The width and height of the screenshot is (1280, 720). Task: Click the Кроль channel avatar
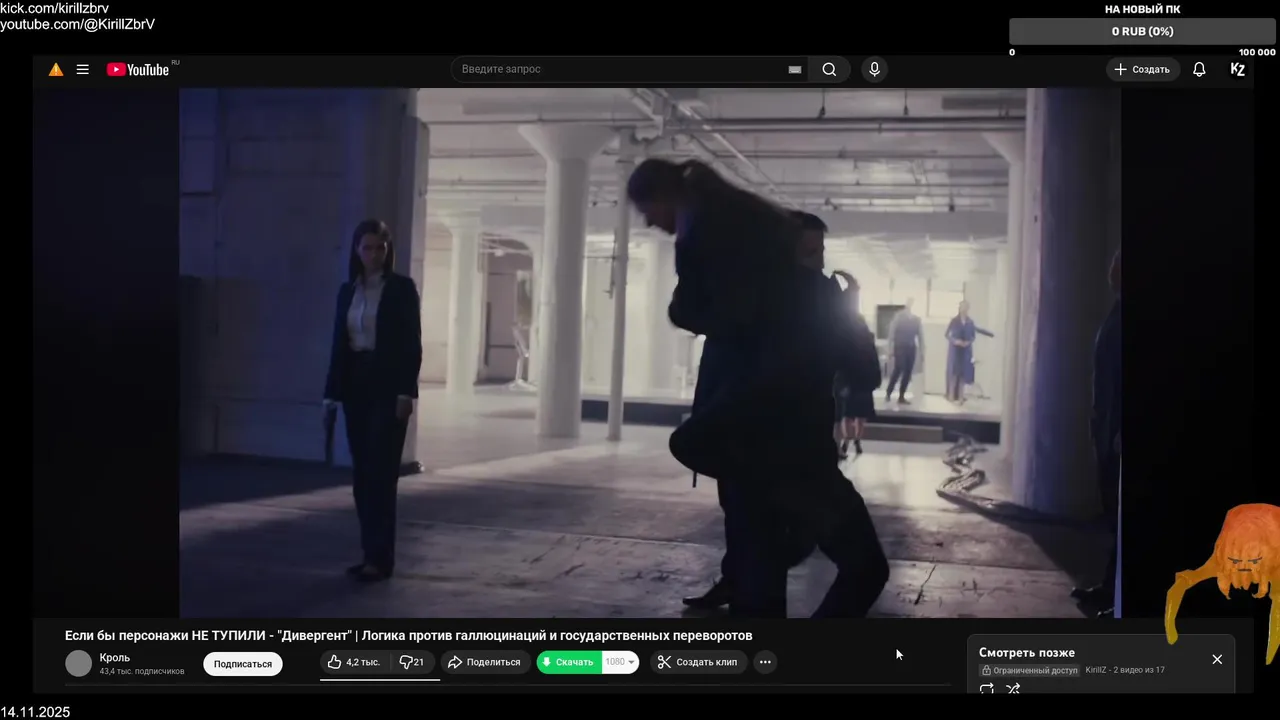[x=78, y=663]
